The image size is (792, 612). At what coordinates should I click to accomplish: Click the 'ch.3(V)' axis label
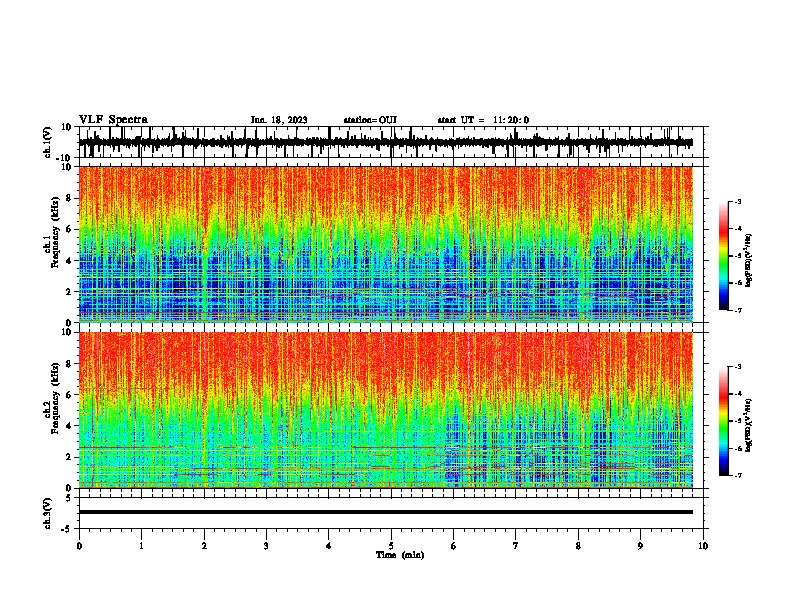48,513
